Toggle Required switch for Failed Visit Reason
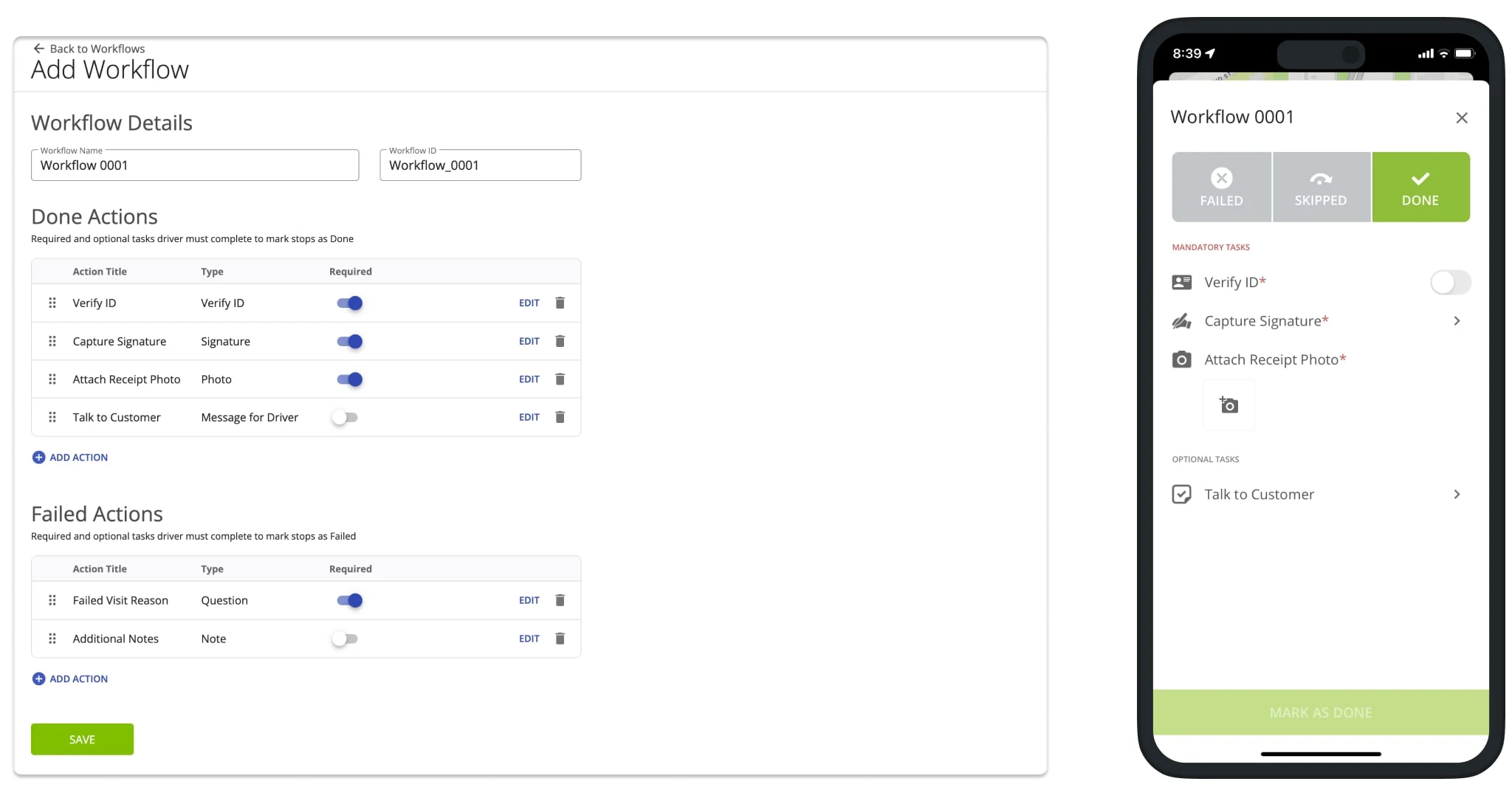Screen dimensions: 1512x787 coord(350,600)
